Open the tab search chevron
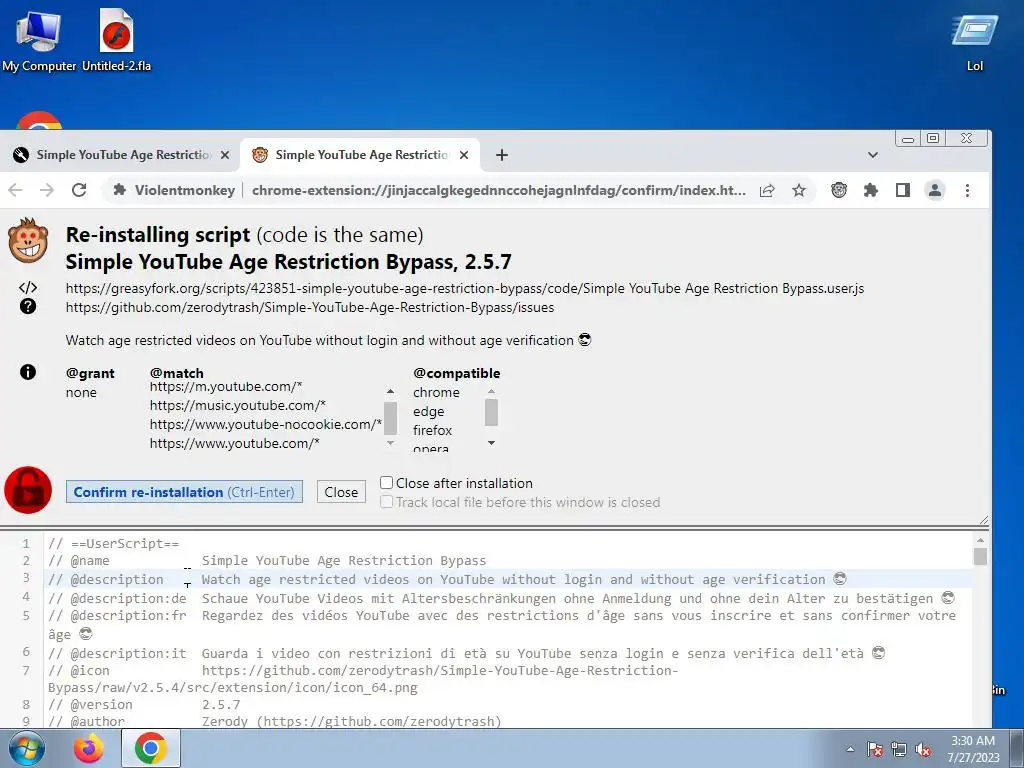This screenshot has height=768, width=1024. [x=872, y=155]
